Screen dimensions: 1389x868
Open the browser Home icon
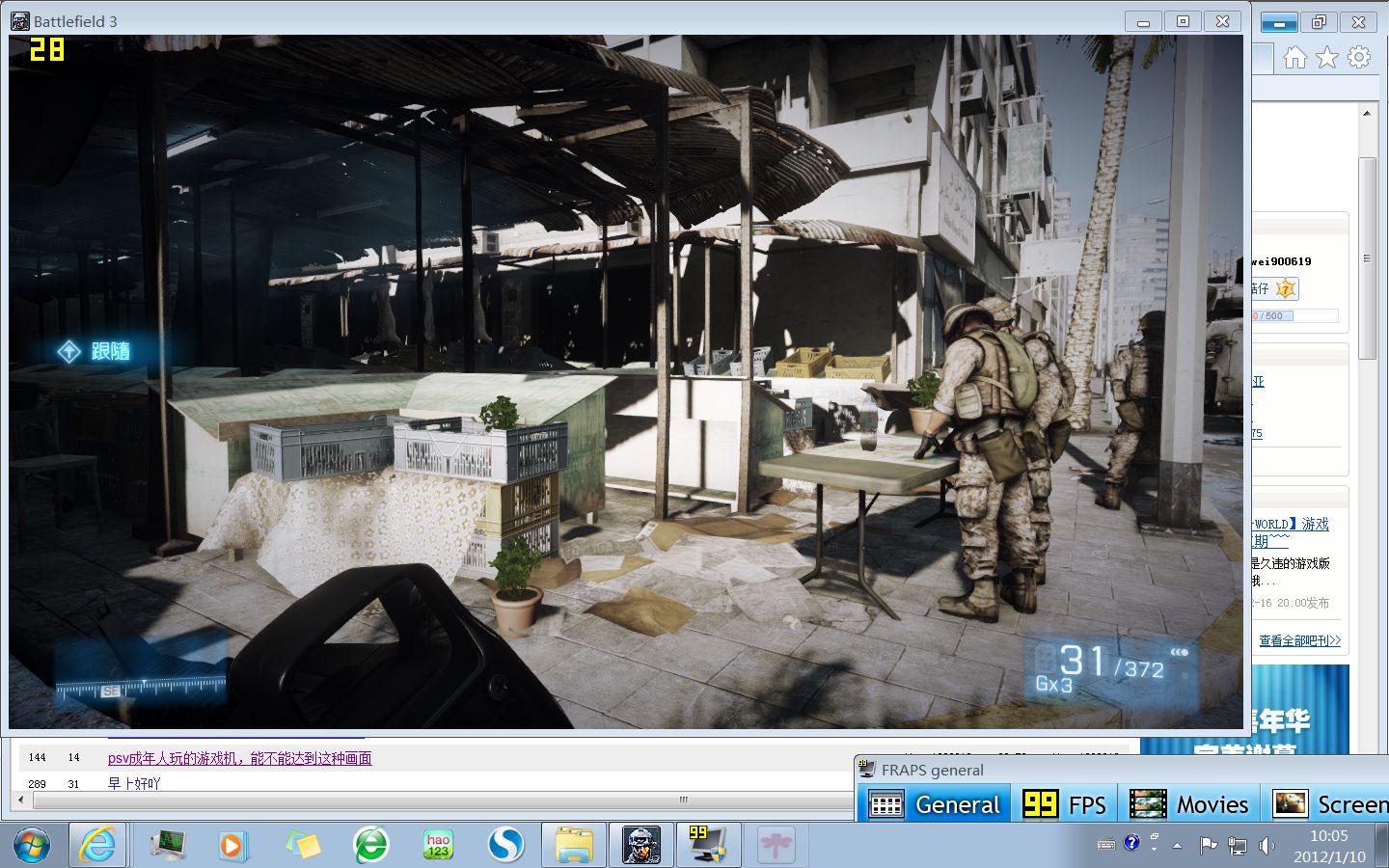pyautogui.click(x=1294, y=58)
